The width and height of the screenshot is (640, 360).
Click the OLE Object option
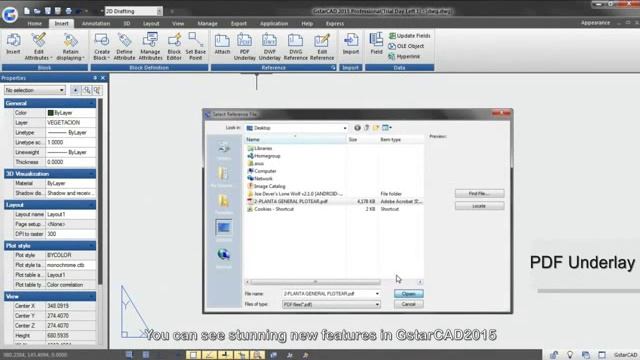pyautogui.click(x=406, y=46)
